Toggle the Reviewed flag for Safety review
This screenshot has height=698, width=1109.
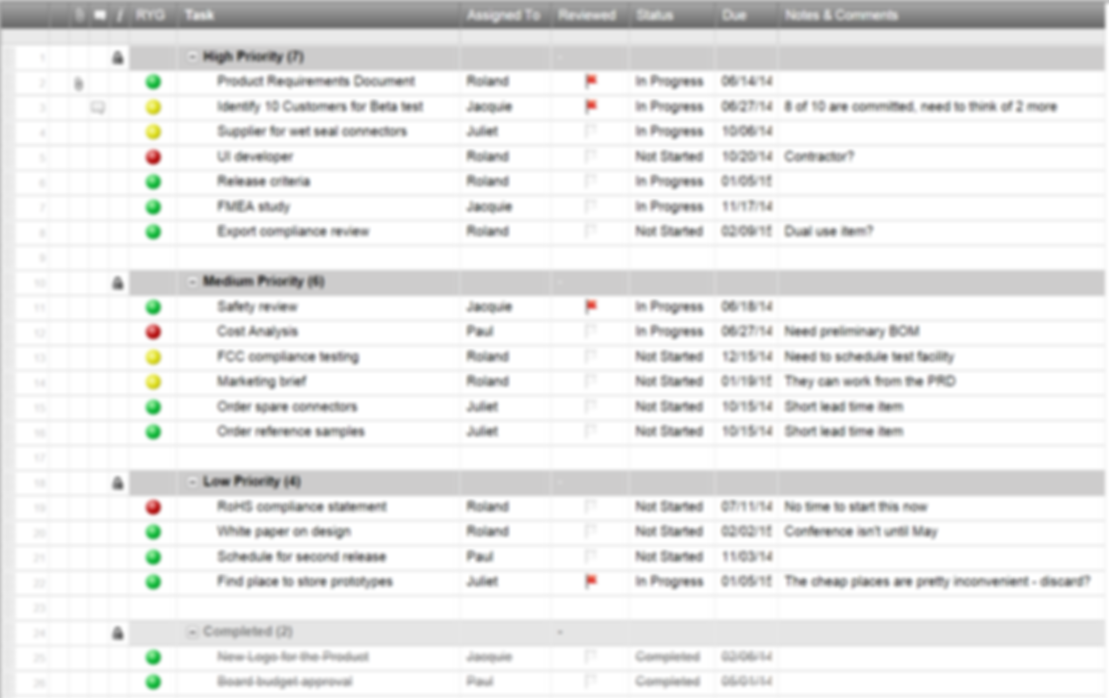click(x=592, y=306)
